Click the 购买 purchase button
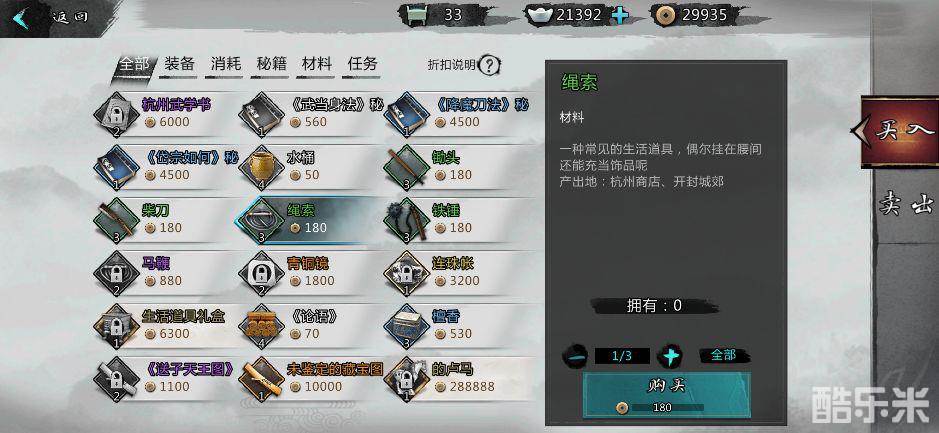This screenshot has height=433, width=939. (x=666, y=395)
